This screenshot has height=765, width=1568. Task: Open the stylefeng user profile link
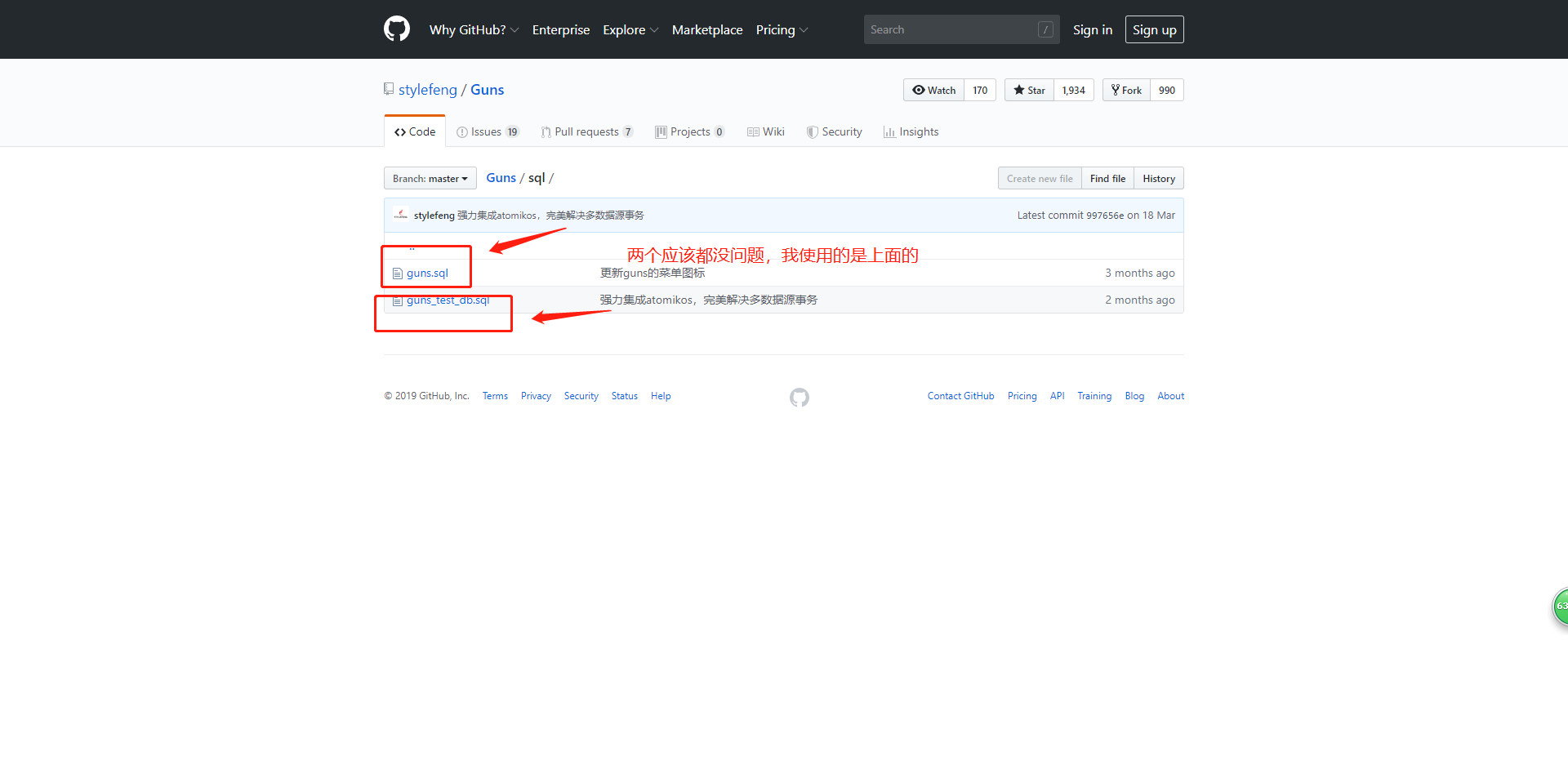[x=428, y=90]
